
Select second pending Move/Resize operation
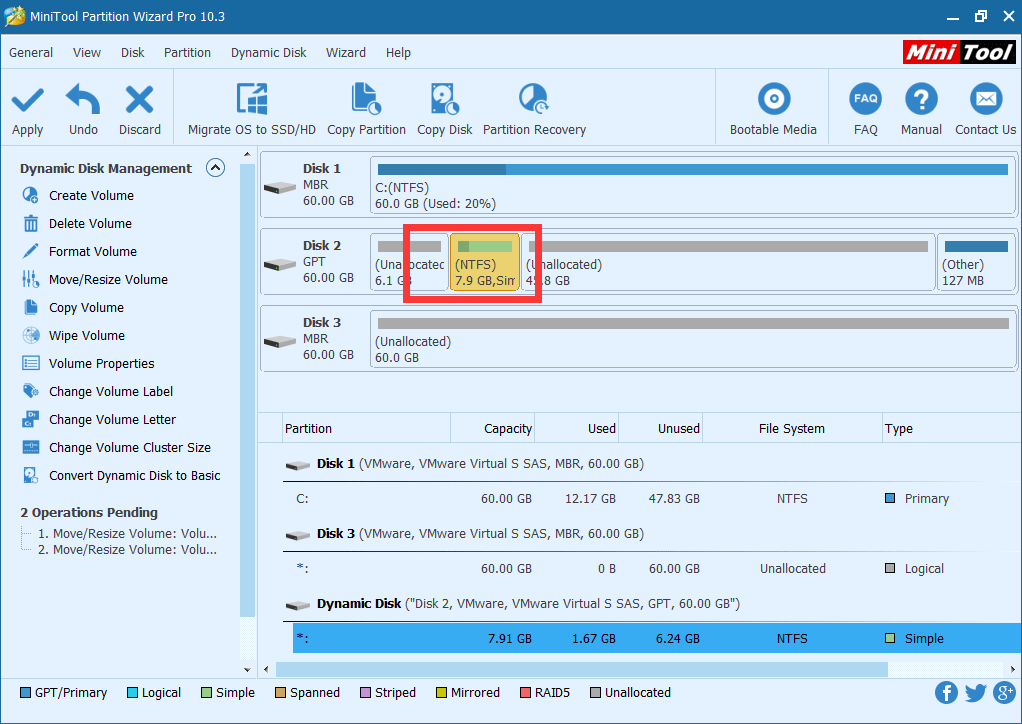point(127,550)
